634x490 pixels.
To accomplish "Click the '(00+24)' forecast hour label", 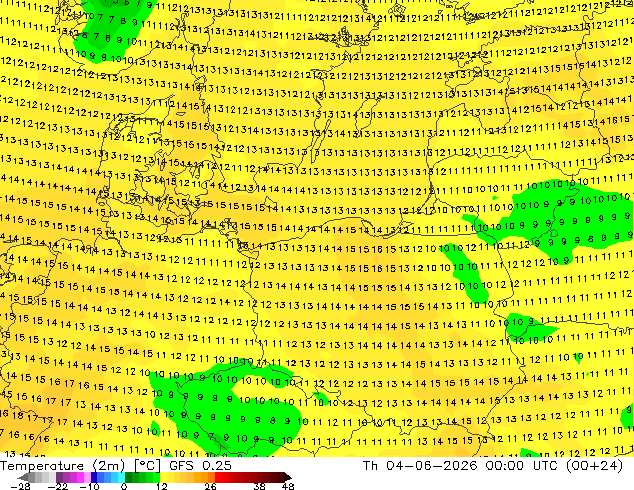I will 596,466.
